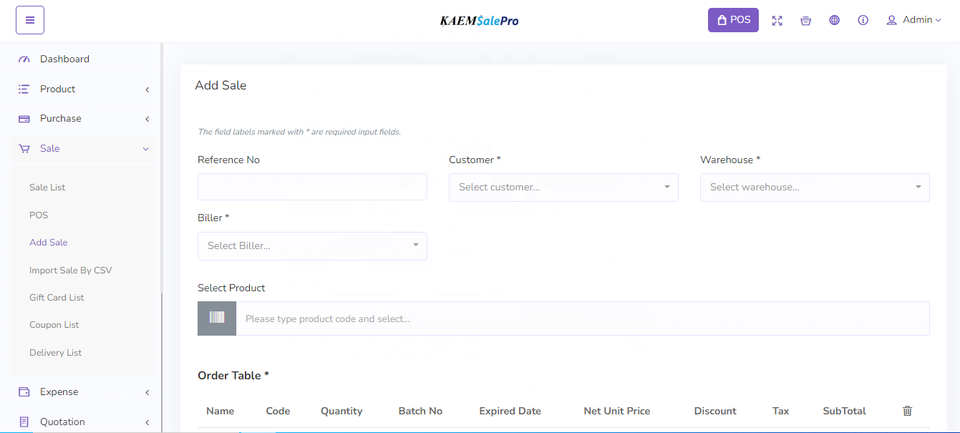
Task: Click the barcode icon beside product search
Action: point(217,318)
